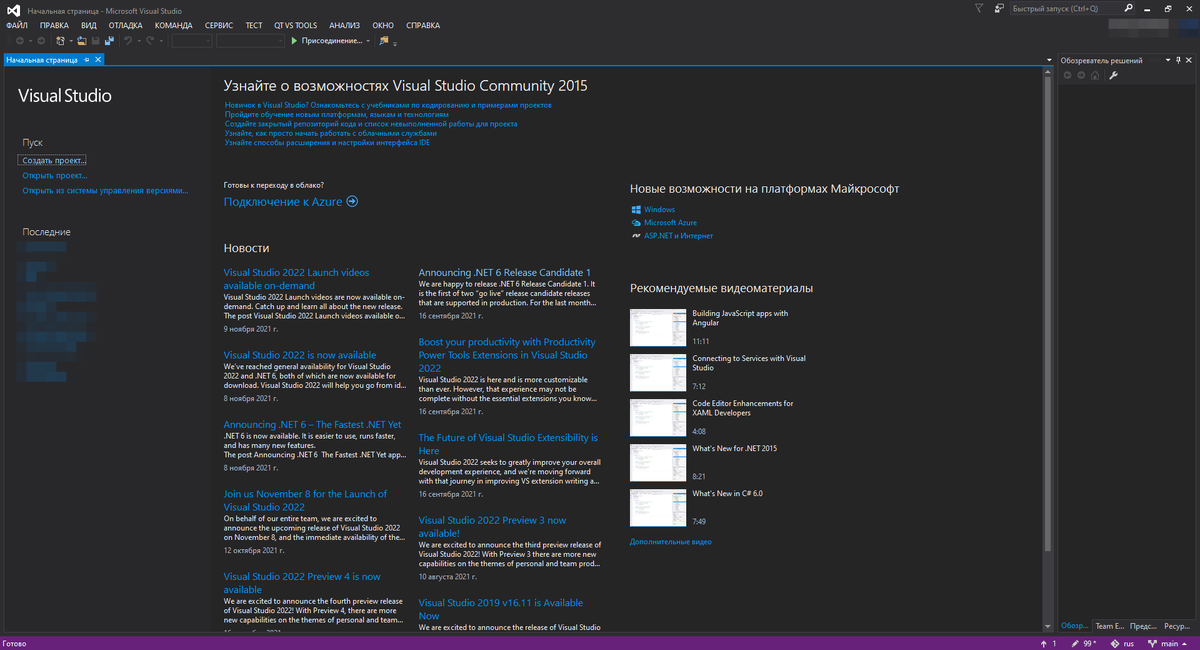
Task: Click the Solution Explorer Back icon
Action: [x=1067, y=75]
